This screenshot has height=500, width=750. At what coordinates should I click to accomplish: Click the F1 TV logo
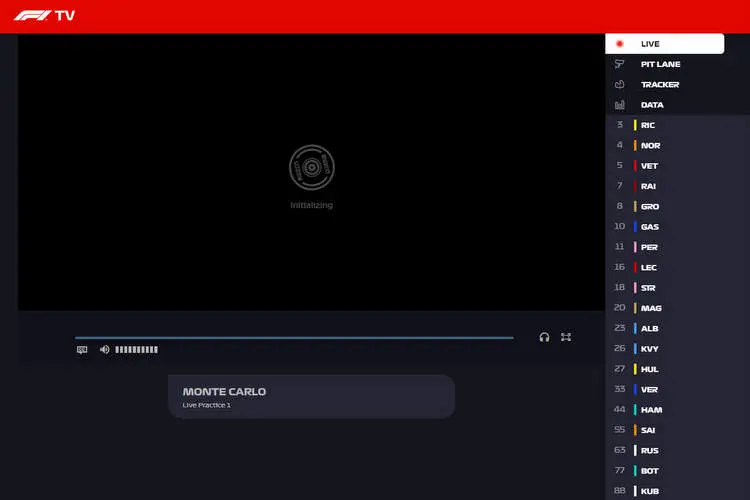[x=44, y=16]
